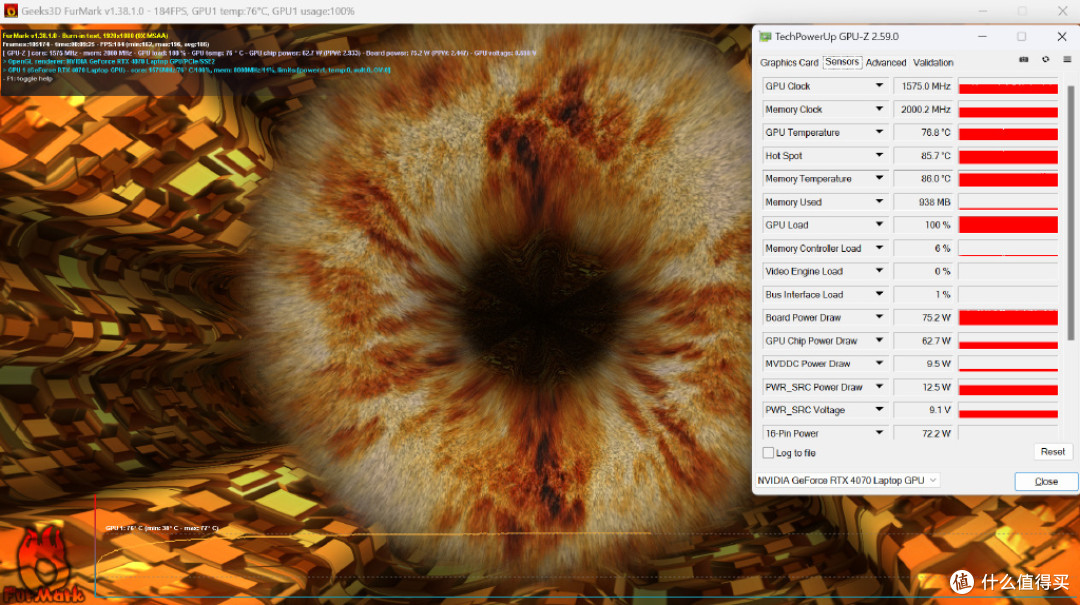Open the Memory Used sensor dropdown
The height and width of the screenshot is (605, 1080).
[879, 202]
